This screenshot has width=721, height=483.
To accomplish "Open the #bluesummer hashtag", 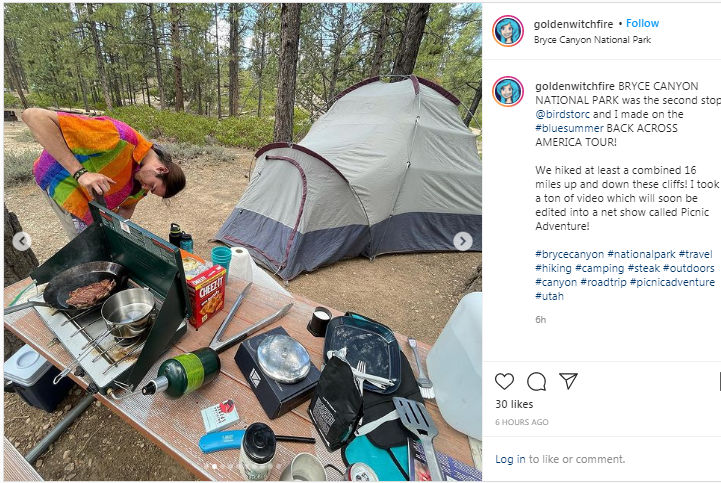I will [x=569, y=128].
